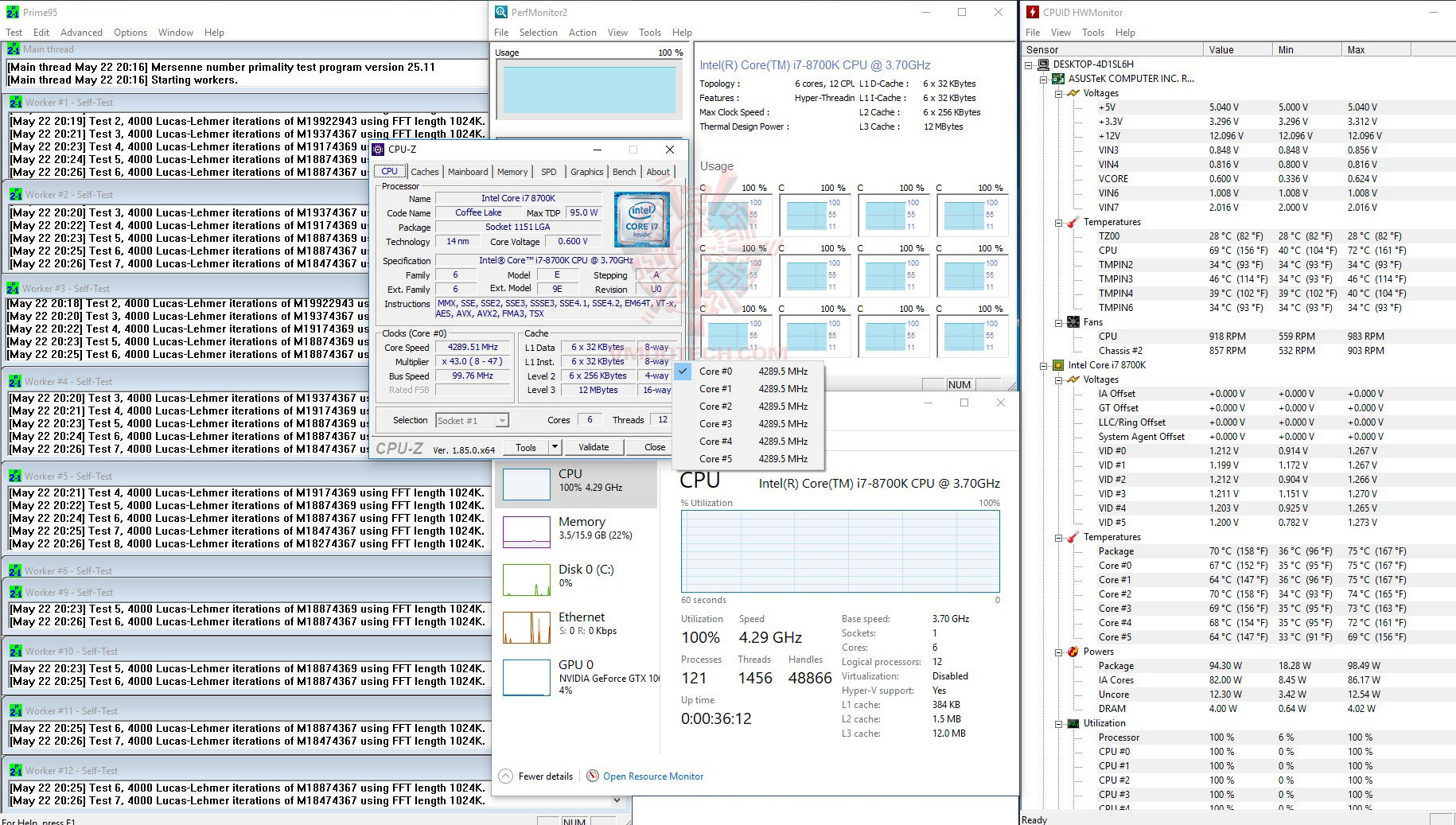The height and width of the screenshot is (825, 1456).
Task: Click the Temperatures thermometer icon under ASUSTeK
Action: (x=1073, y=222)
